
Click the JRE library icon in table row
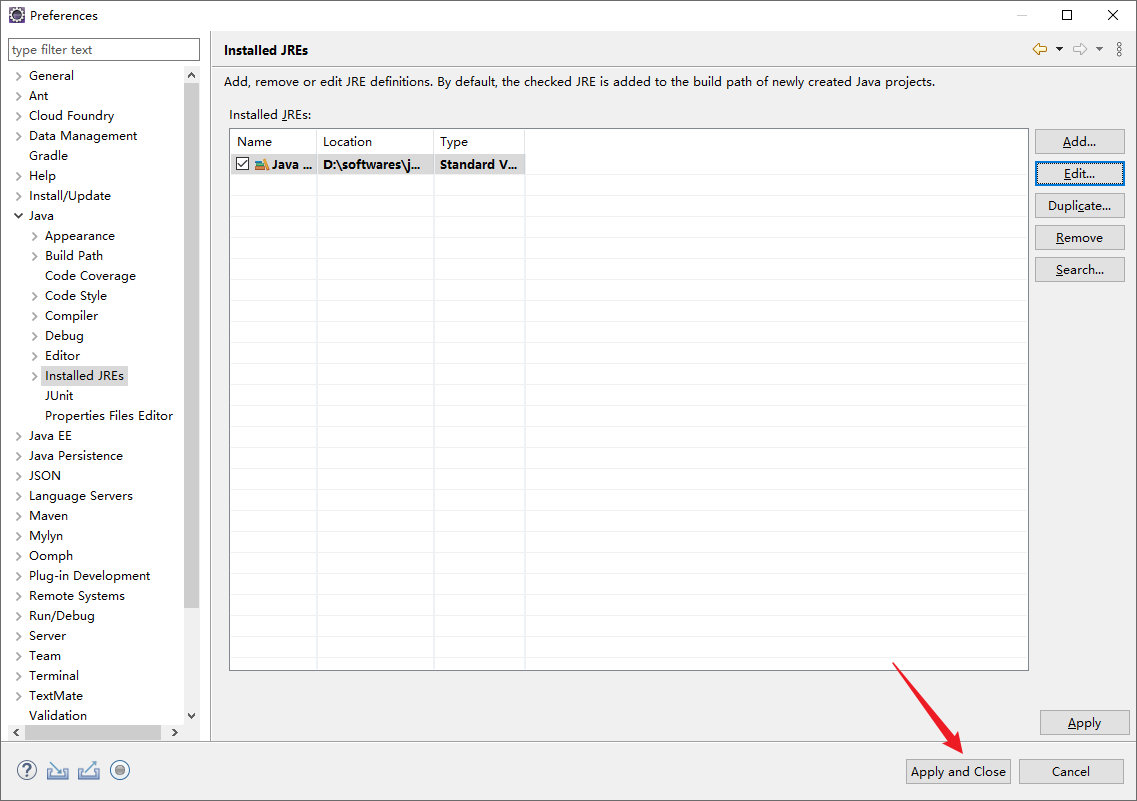click(x=261, y=164)
